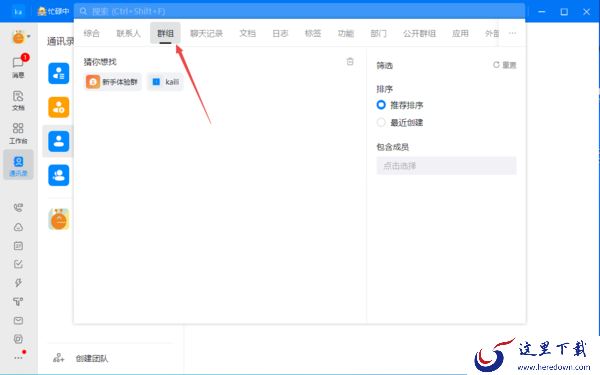Image resolution: width=600 pixels, height=375 pixels.
Task: Click the 创建团队 button
Action: (x=92, y=358)
